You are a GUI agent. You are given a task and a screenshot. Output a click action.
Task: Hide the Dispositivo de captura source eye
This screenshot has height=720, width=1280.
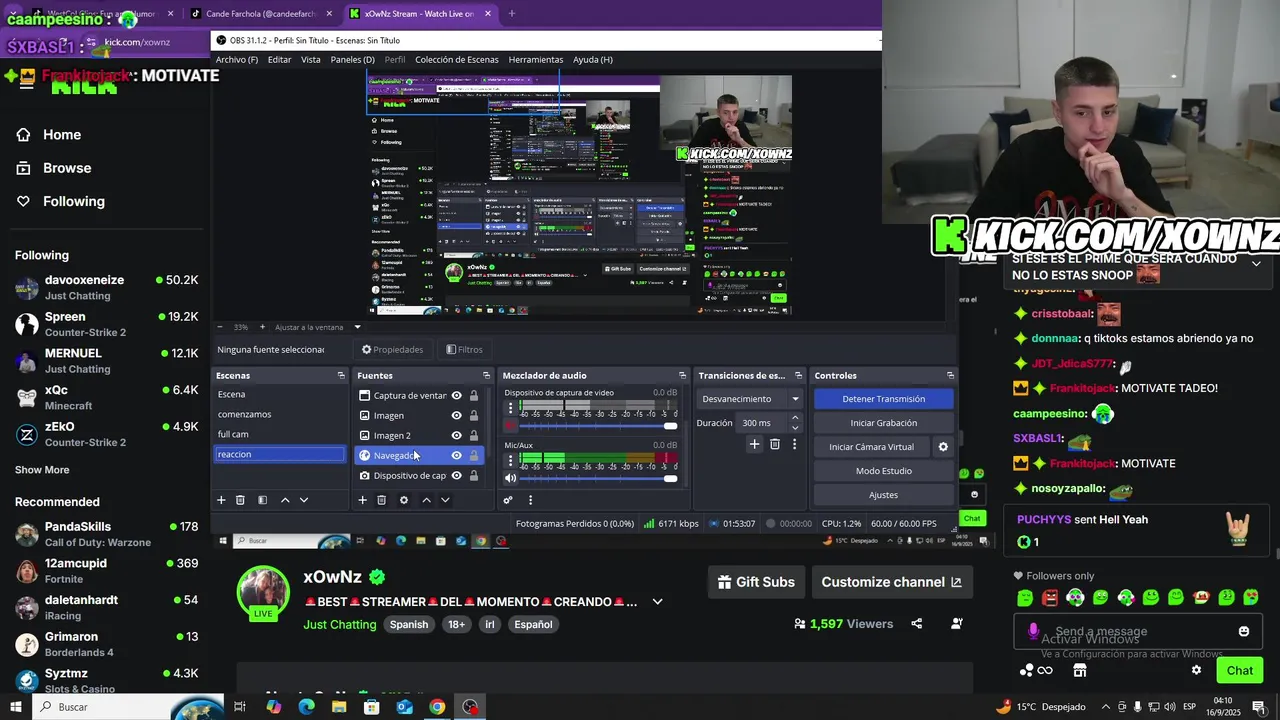[x=456, y=476]
